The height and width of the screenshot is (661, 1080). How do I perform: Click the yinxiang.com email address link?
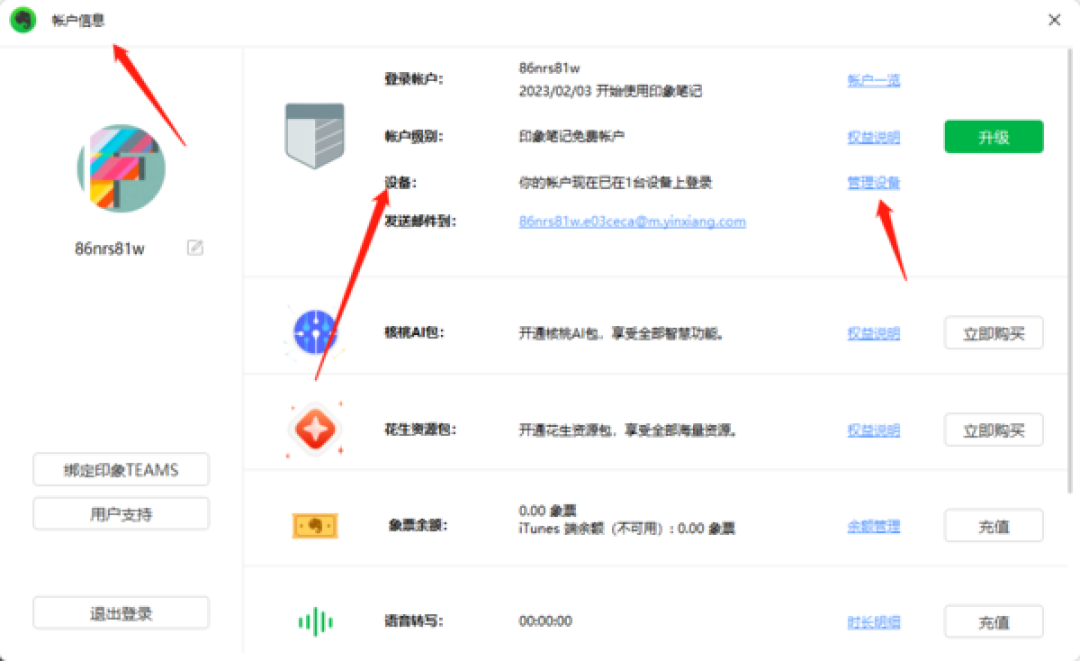coord(632,221)
